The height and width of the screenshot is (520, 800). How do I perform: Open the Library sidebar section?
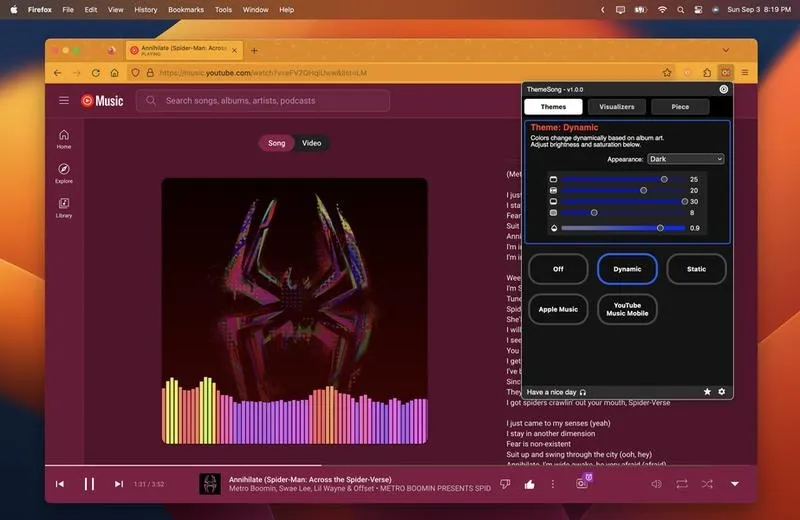point(64,208)
